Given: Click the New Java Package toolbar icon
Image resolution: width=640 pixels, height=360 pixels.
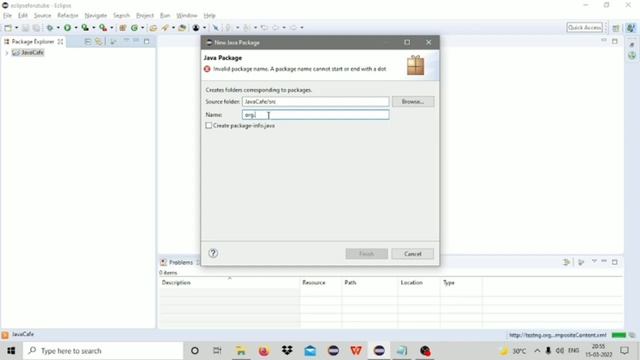Looking at the screenshot, I should (x=122, y=28).
